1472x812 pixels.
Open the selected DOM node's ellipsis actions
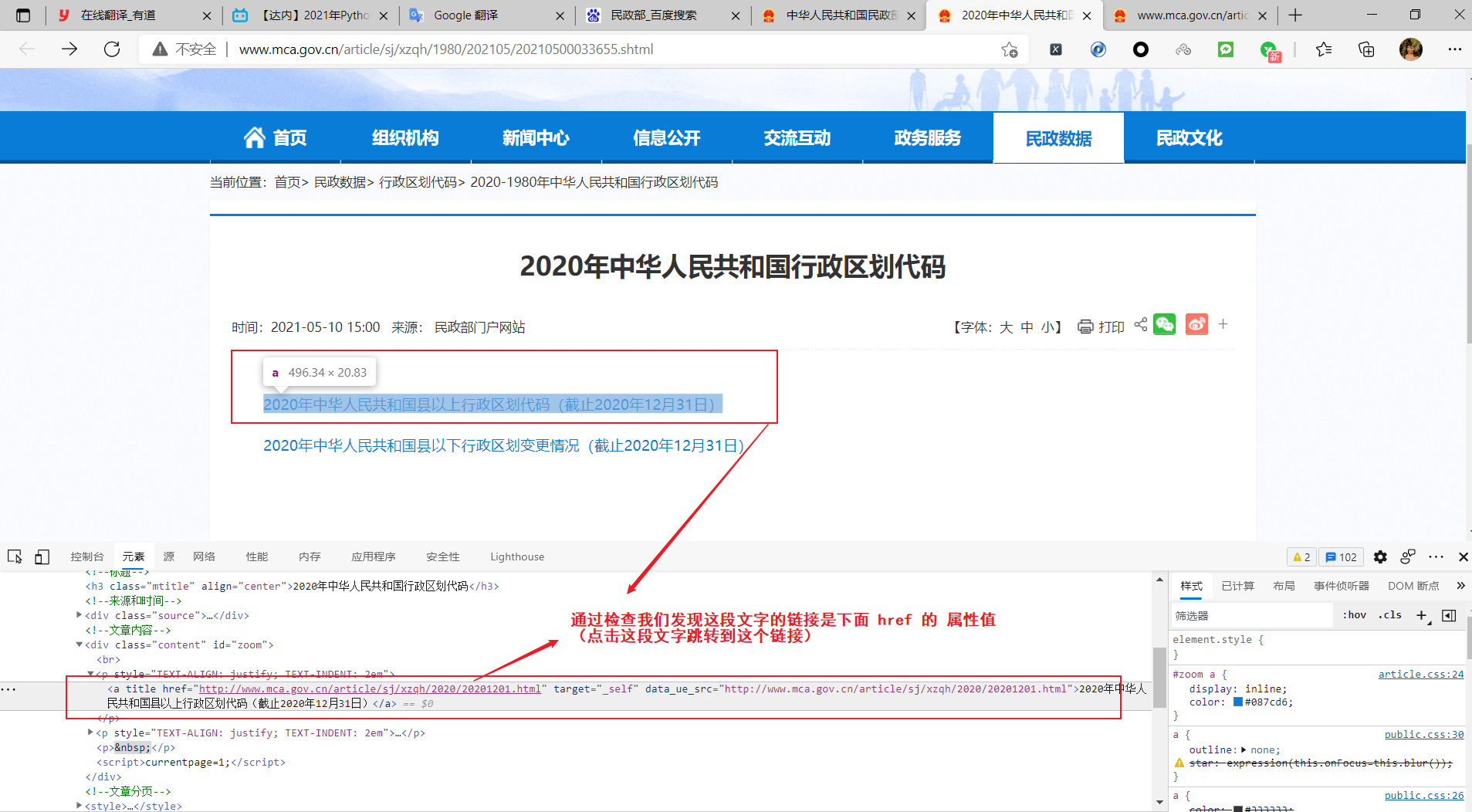tap(8, 689)
